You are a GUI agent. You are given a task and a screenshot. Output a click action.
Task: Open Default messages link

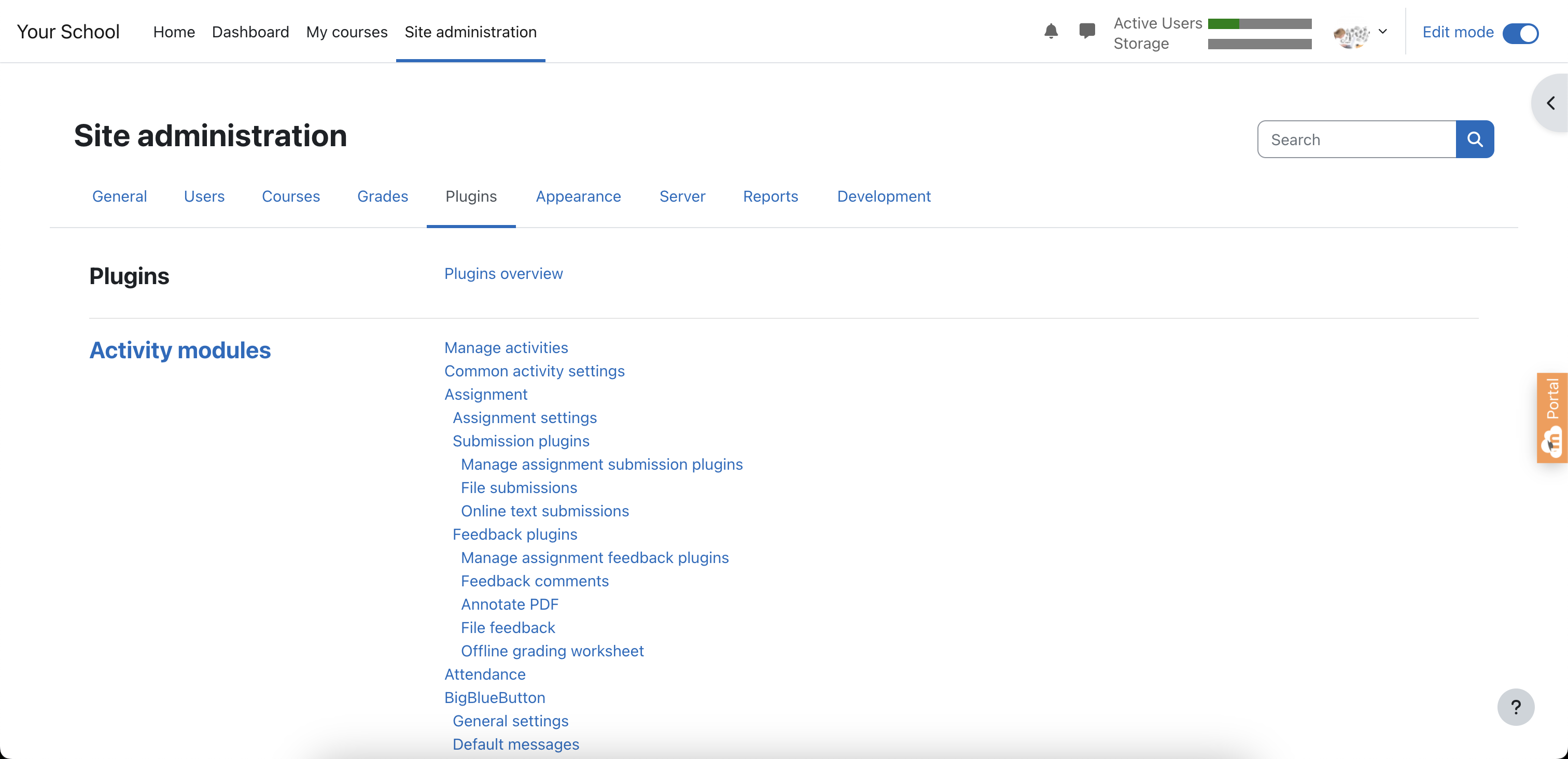[515, 744]
